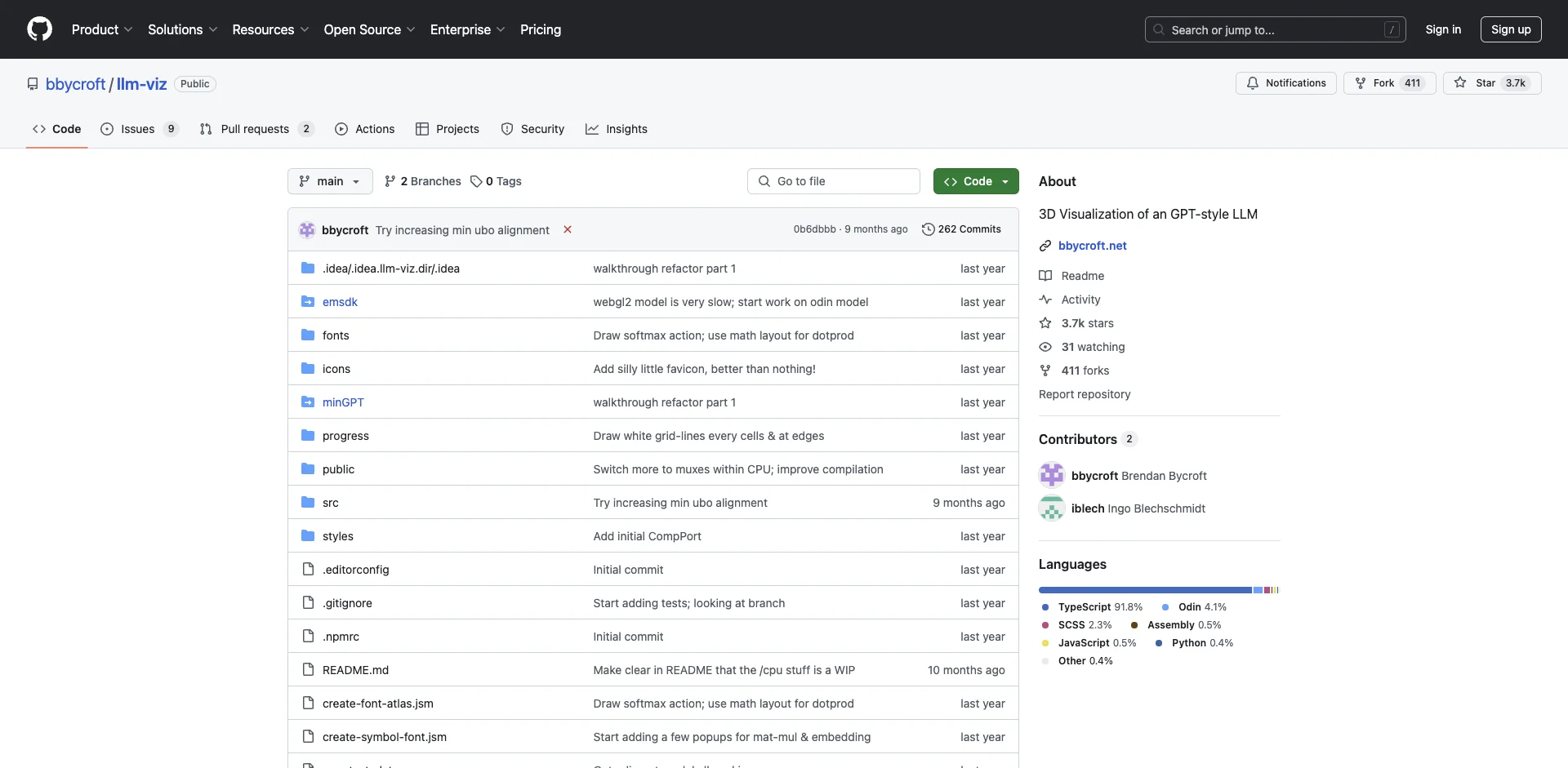Open the icons folder

click(x=336, y=369)
